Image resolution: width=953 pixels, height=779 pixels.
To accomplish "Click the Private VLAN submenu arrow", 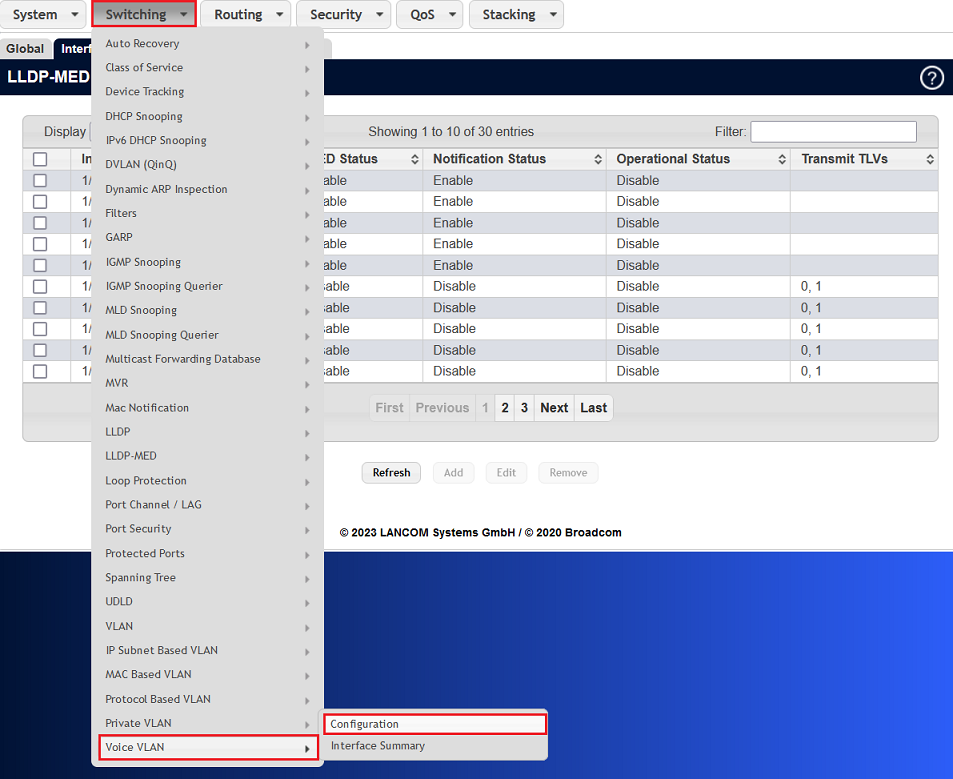I will [x=307, y=723].
